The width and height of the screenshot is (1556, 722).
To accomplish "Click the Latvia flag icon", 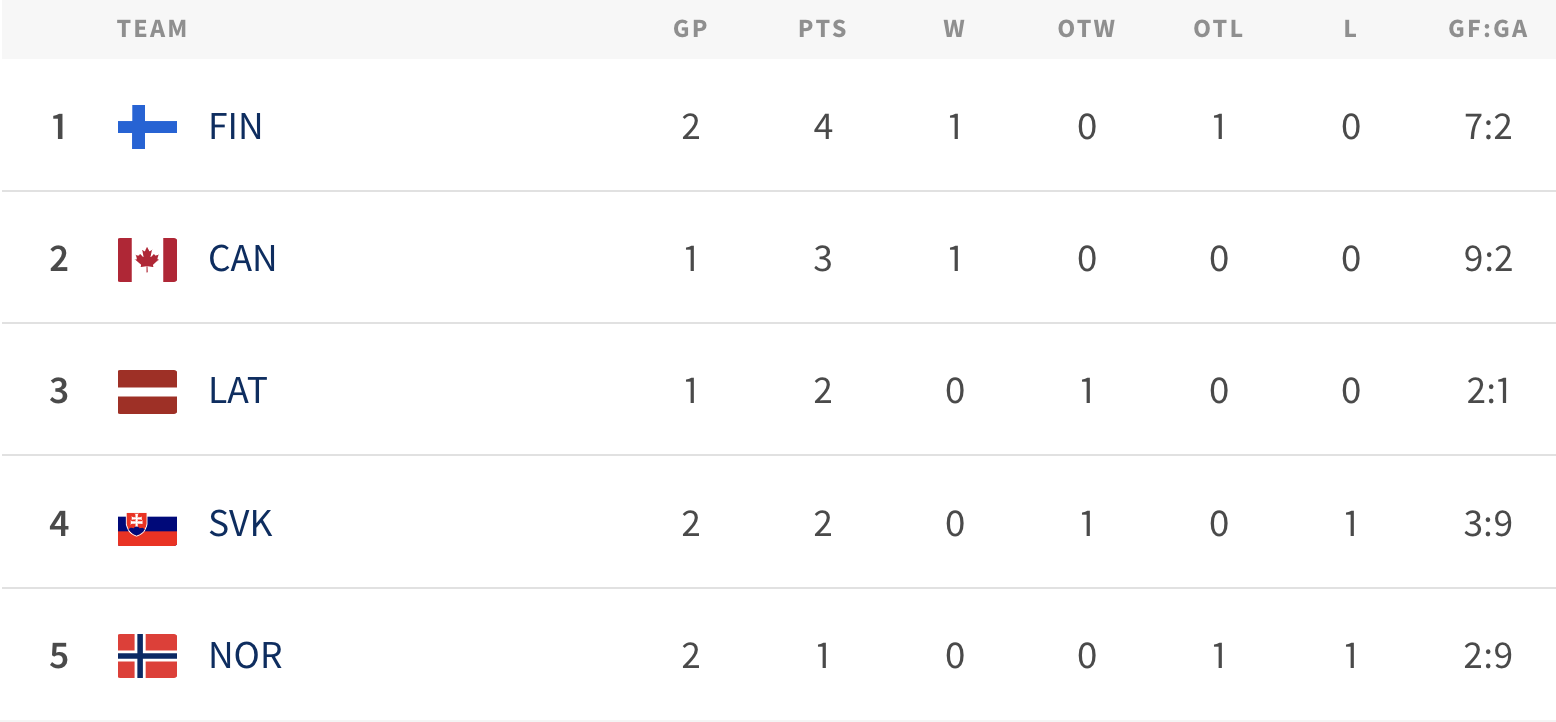I will click(x=147, y=391).
